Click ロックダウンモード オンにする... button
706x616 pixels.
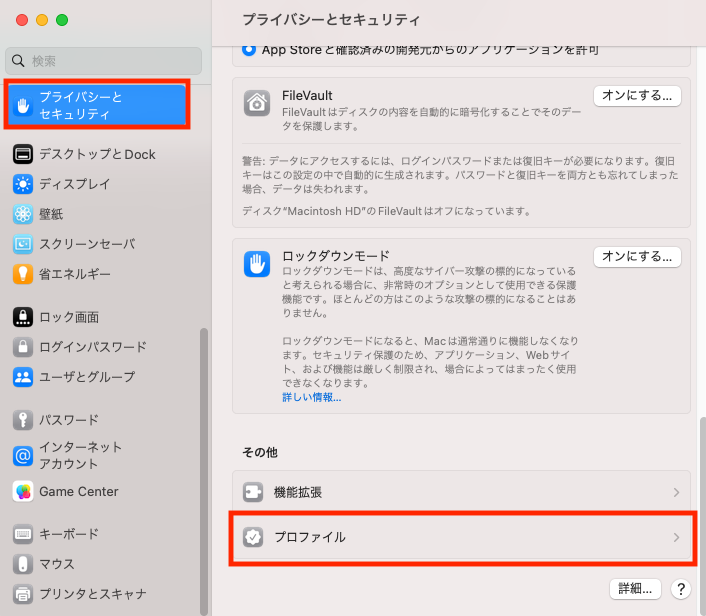[637, 257]
